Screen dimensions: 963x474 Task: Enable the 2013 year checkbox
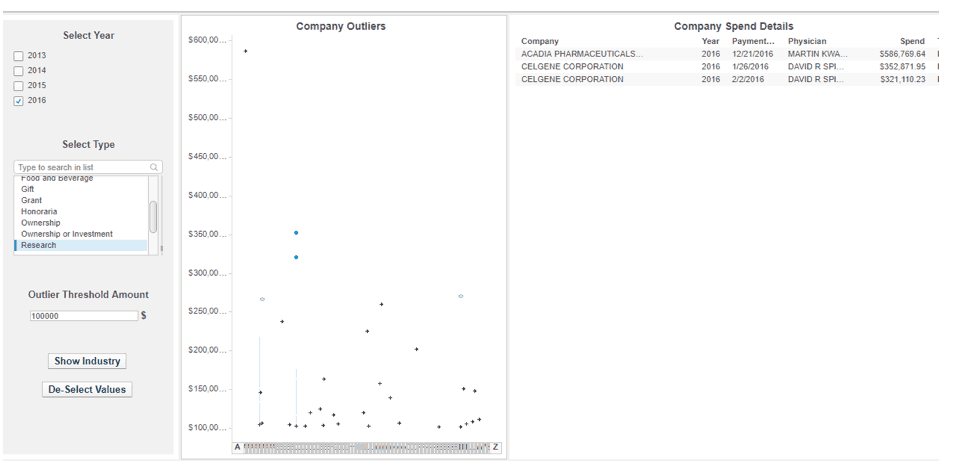(18, 56)
